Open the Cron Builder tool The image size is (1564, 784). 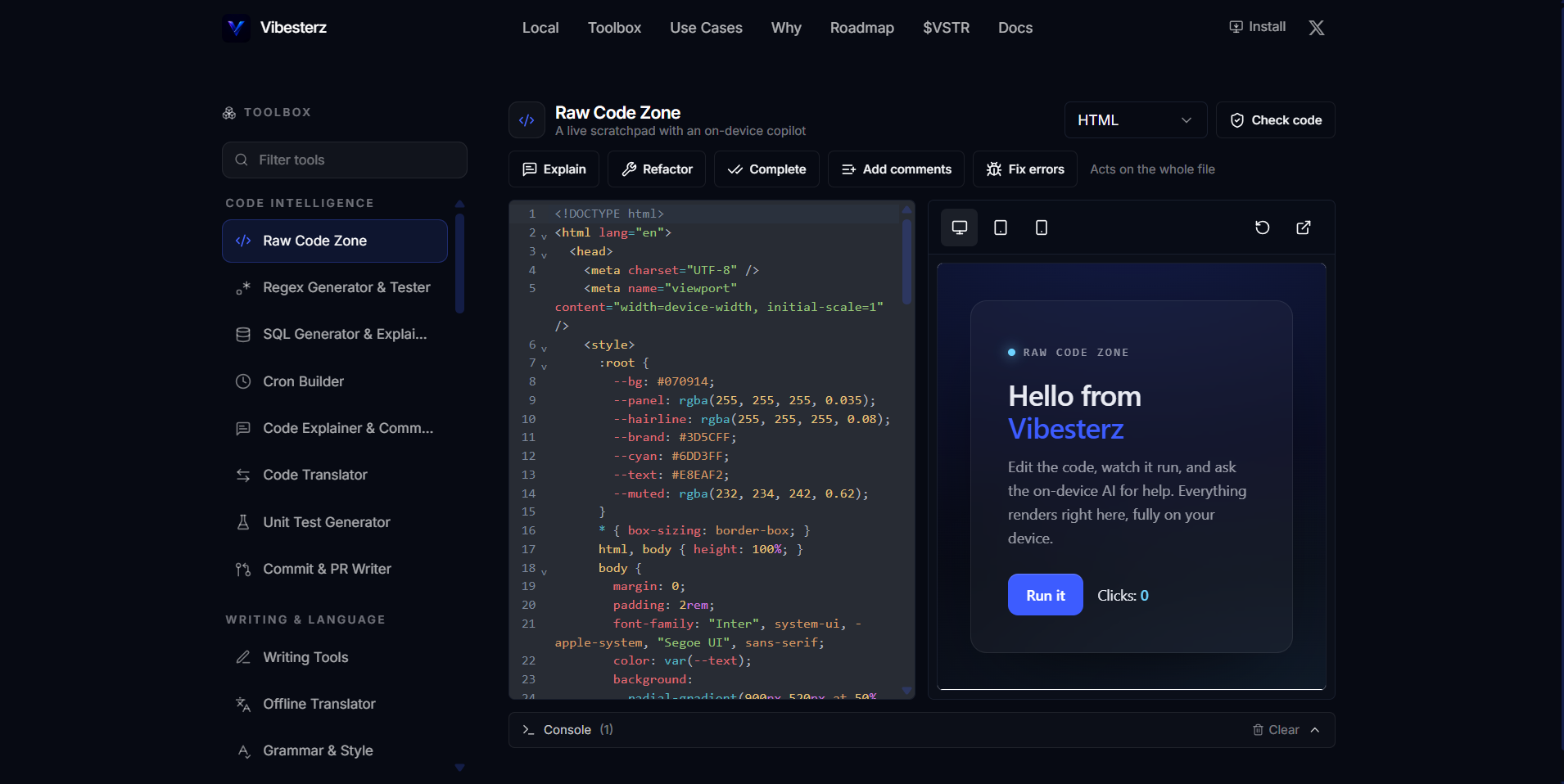tap(335, 381)
